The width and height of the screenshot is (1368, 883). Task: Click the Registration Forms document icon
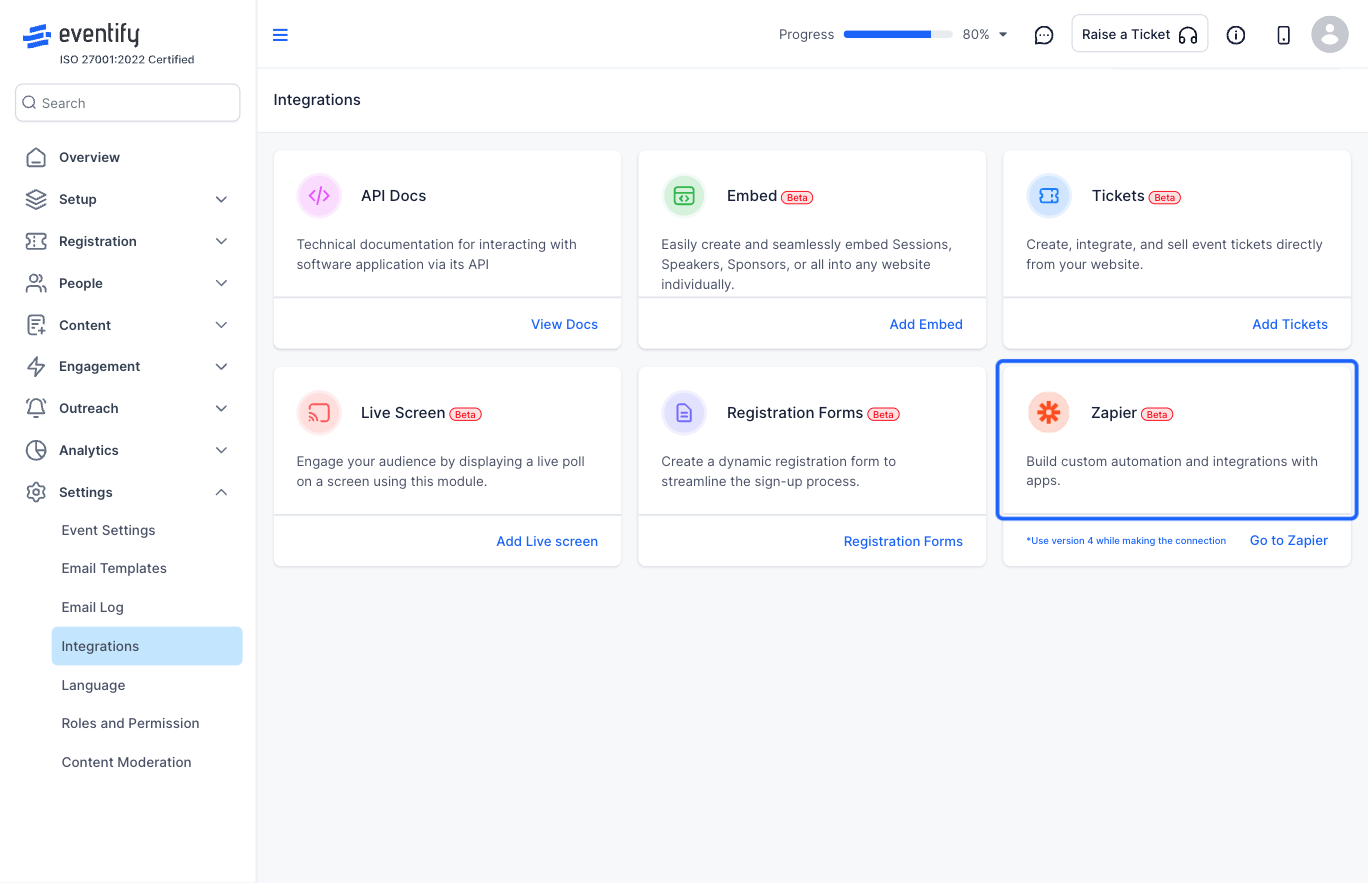pos(684,413)
